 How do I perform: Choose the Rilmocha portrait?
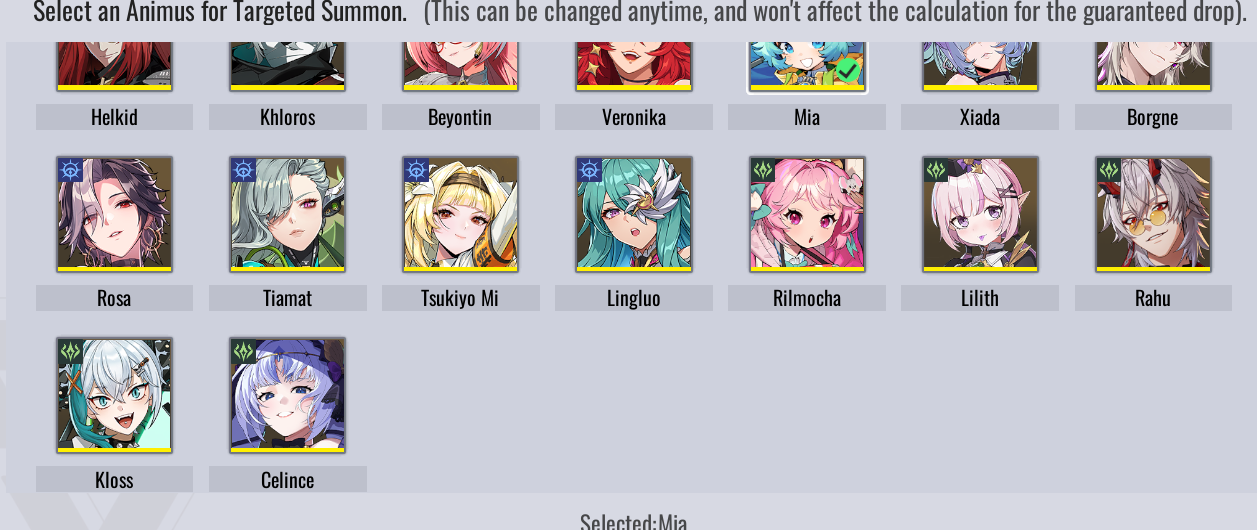807,214
